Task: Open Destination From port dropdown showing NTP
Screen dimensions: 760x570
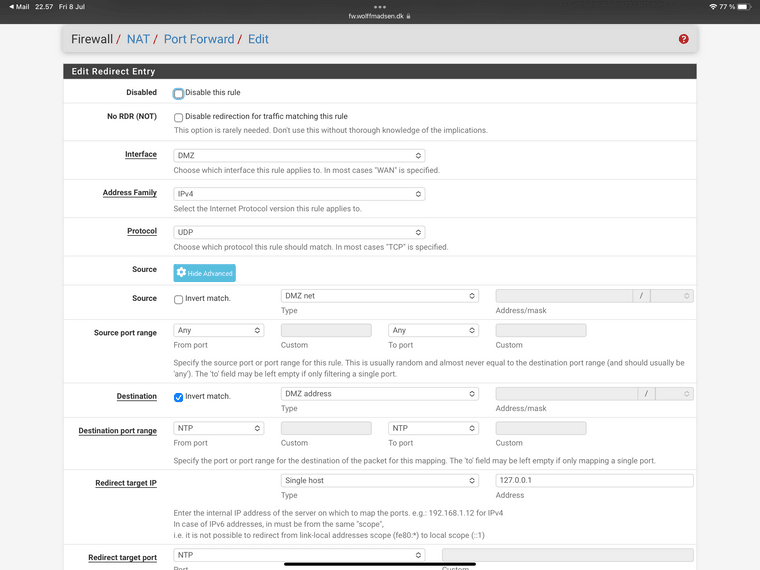Action: [x=219, y=428]
